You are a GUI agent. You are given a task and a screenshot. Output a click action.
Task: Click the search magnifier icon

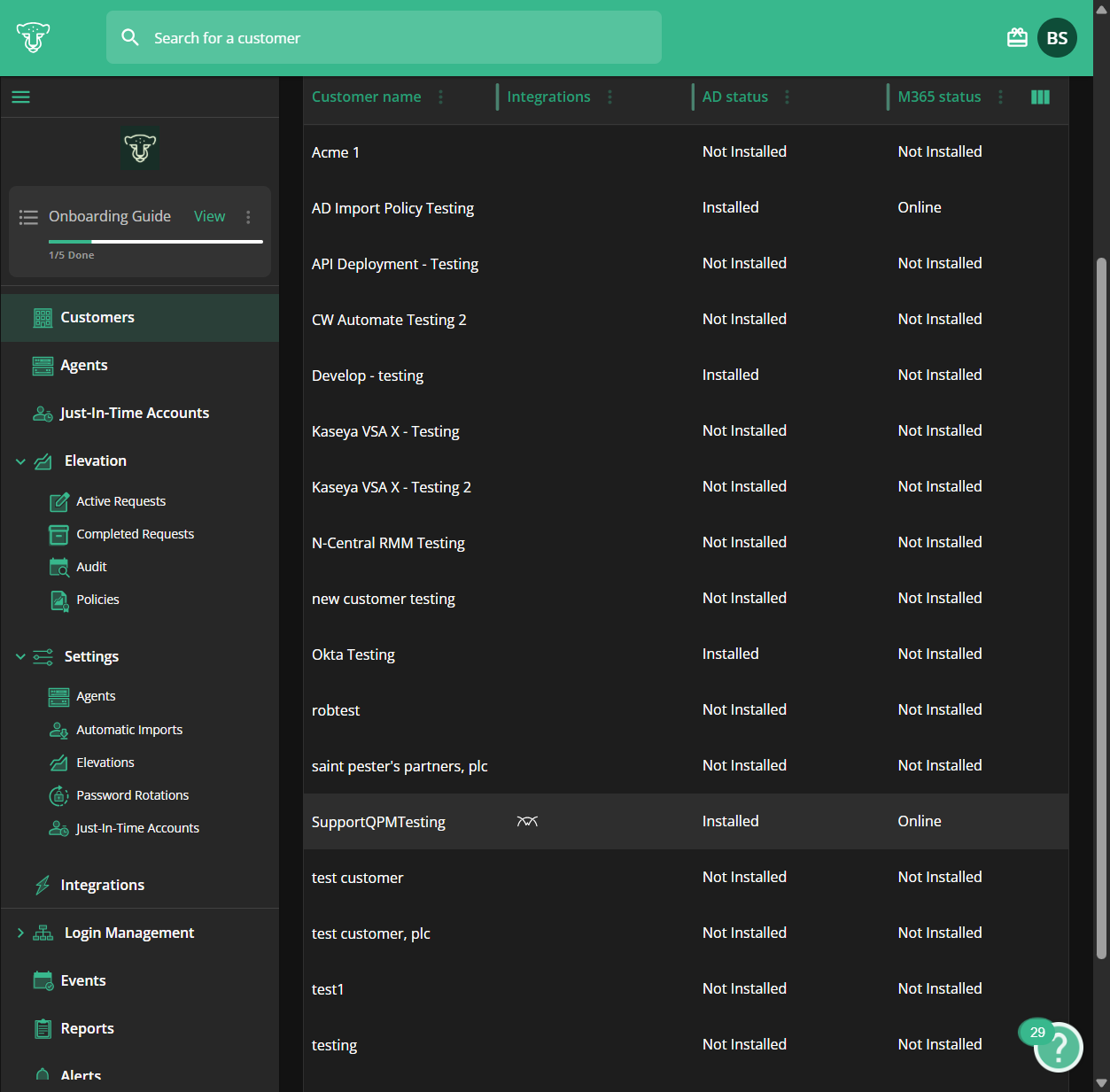(130, 37)
